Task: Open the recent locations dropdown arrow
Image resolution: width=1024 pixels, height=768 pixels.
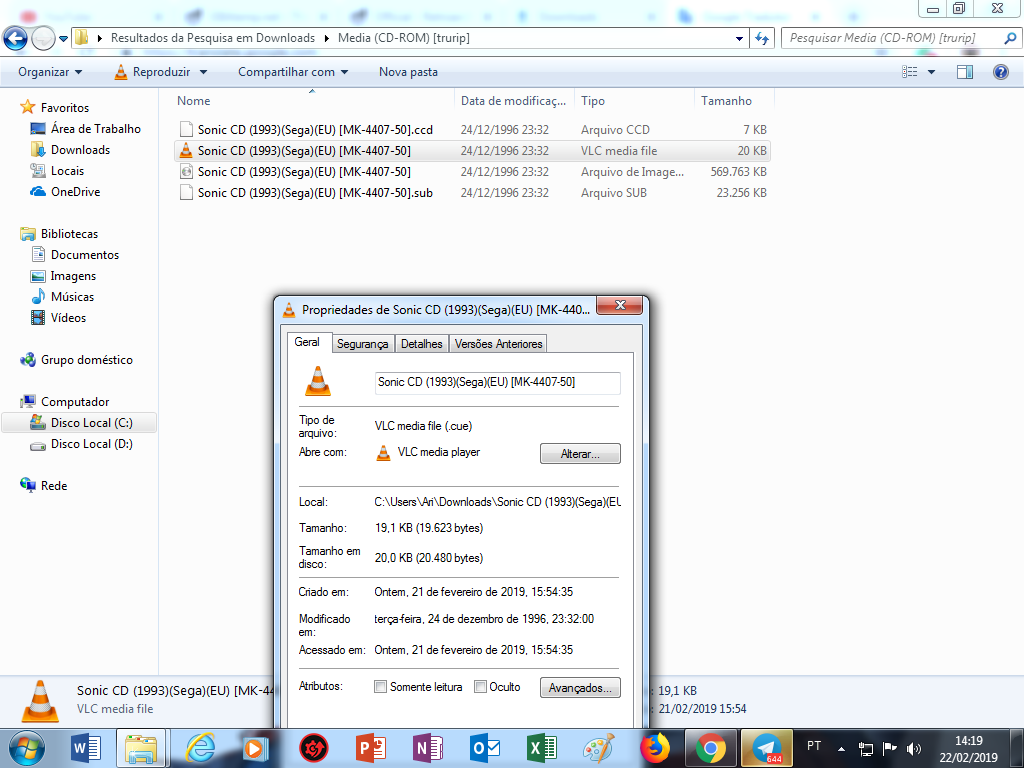Action: coord(63,39)
